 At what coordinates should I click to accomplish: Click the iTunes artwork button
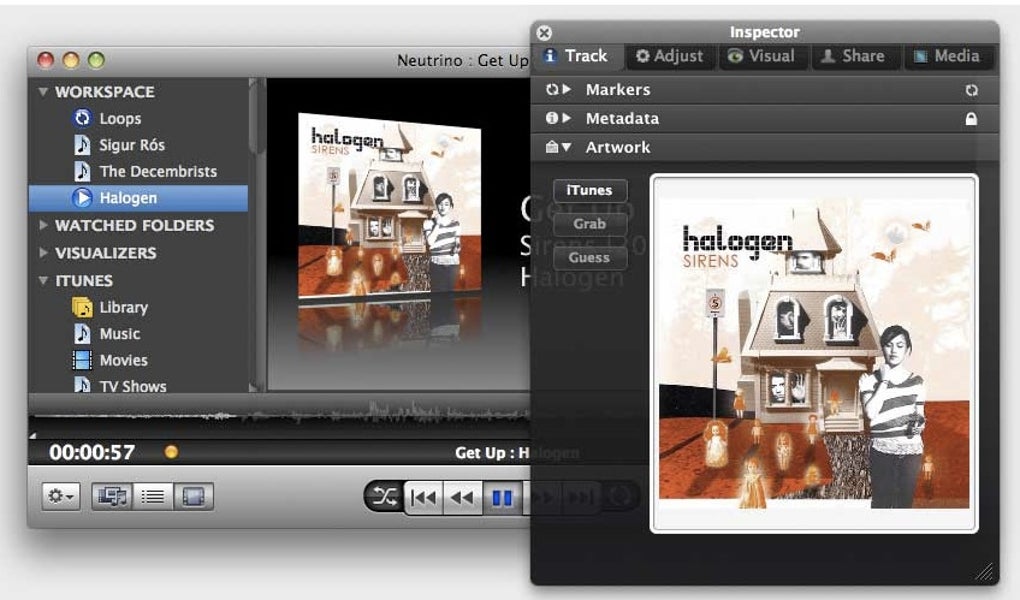click(590, 190)
